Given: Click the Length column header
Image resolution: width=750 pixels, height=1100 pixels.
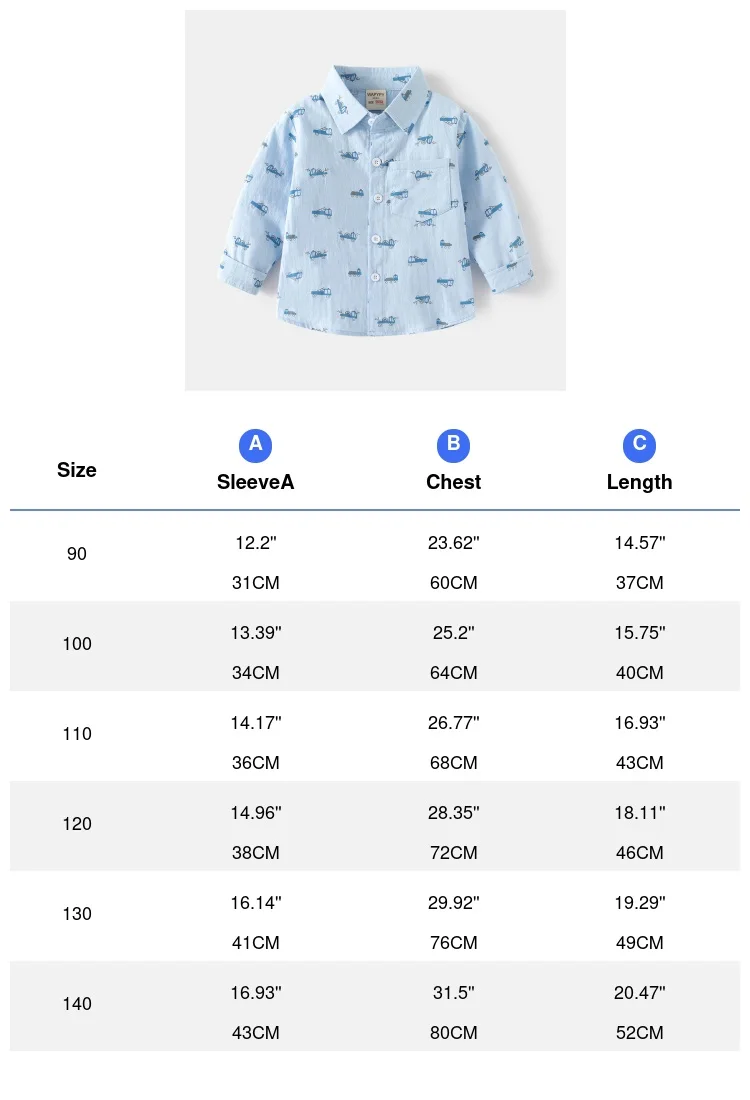Looking at the screenshot, I should 639,482.
